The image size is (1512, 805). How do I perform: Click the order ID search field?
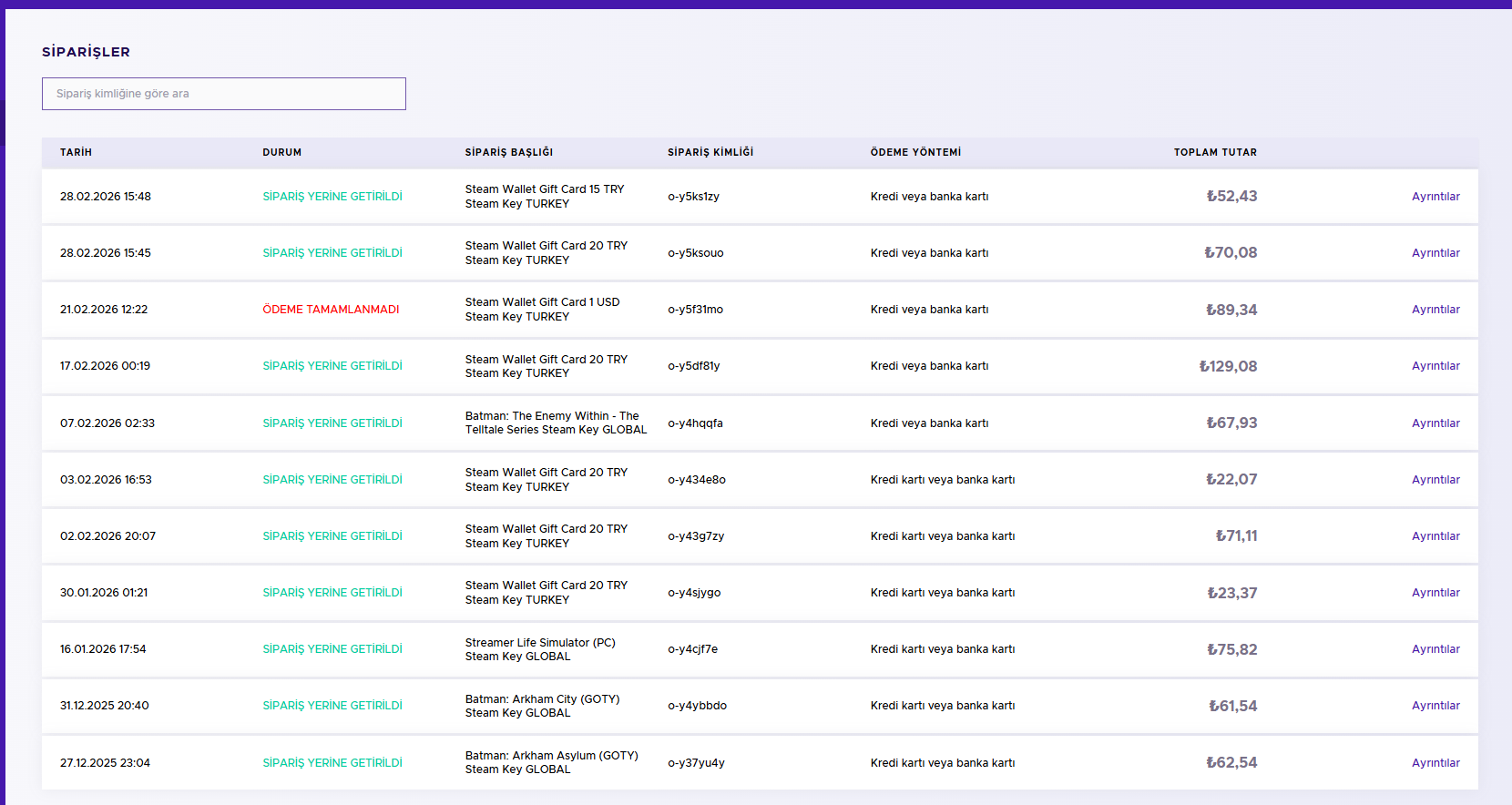click(x=224, y=94)
